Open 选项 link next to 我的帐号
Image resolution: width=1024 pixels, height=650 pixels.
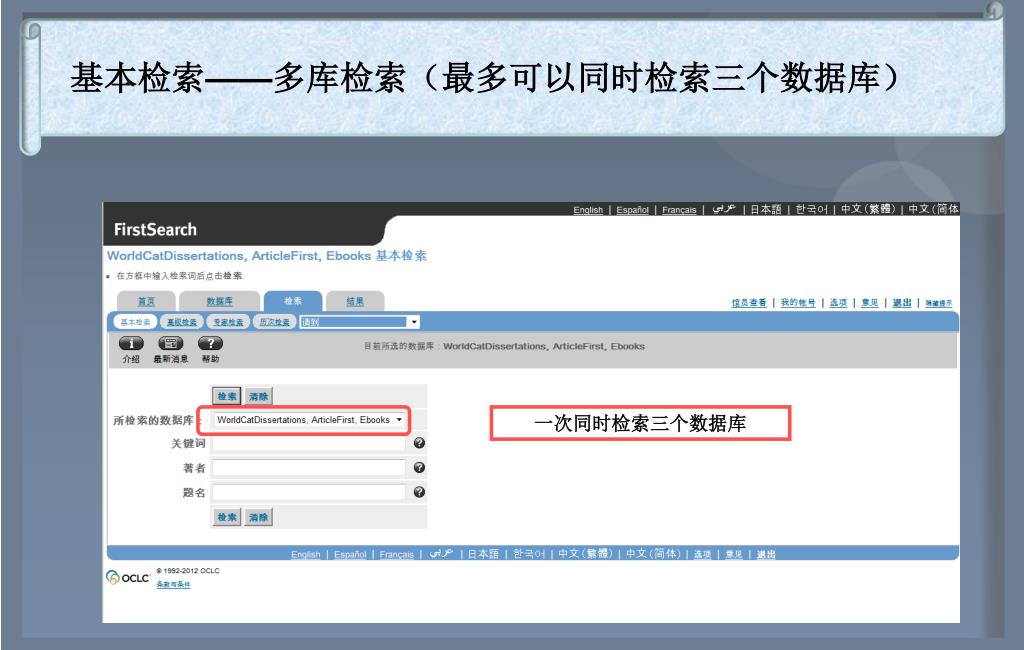839,302
